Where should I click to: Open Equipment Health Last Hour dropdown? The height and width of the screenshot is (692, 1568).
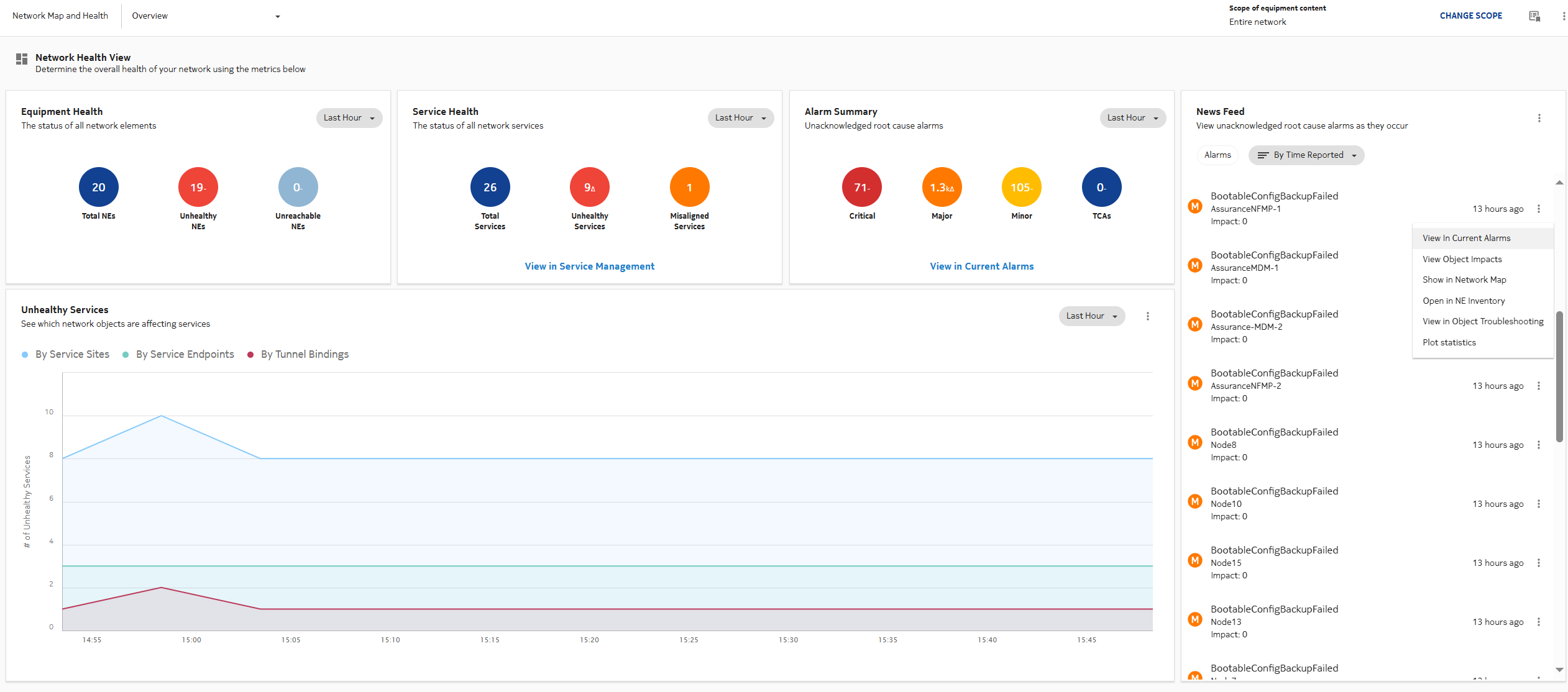click(x=349, y=118)
